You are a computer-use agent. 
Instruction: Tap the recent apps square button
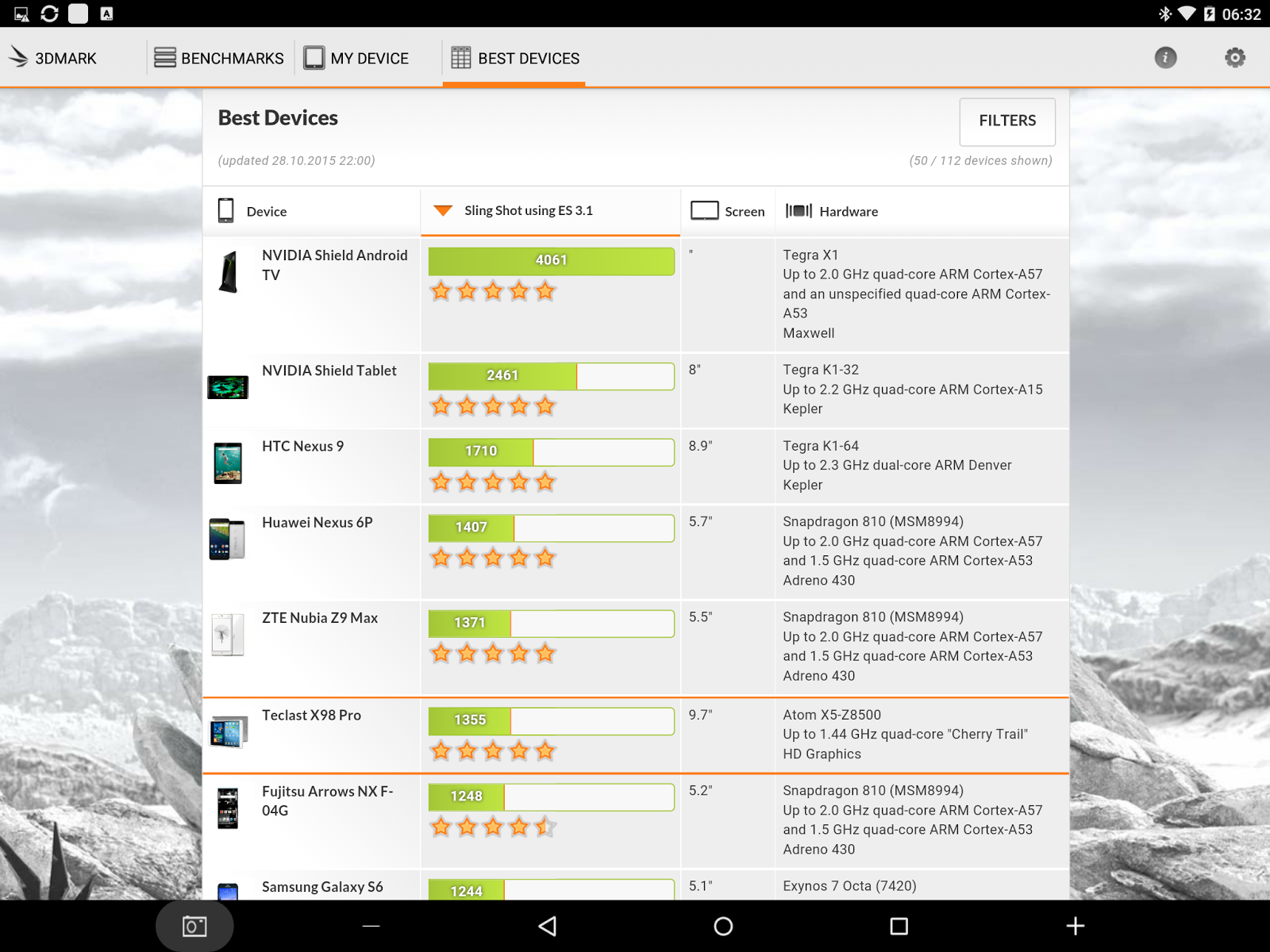pos(899,926)
